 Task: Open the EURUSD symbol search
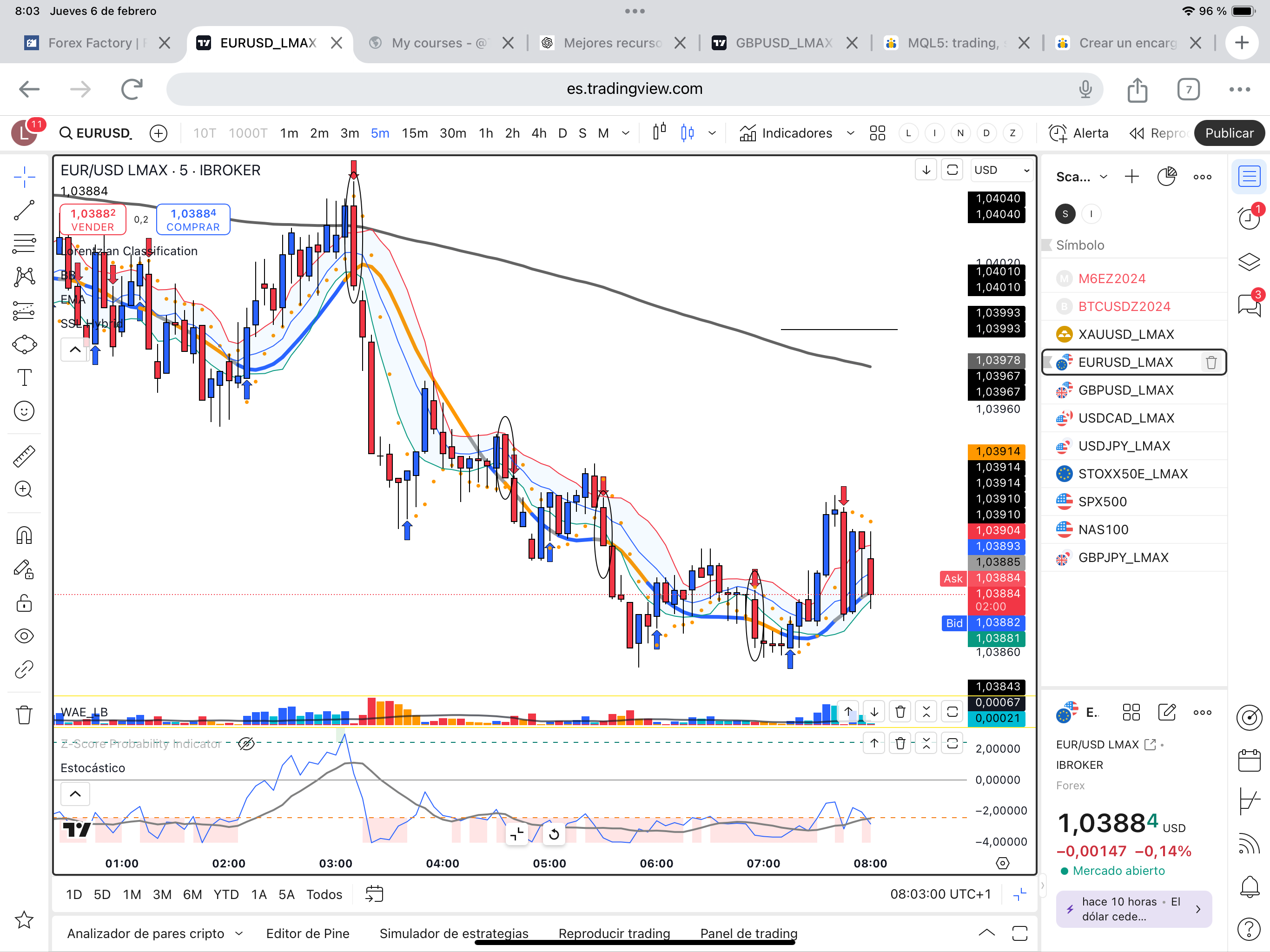click(x=96, y=133)
